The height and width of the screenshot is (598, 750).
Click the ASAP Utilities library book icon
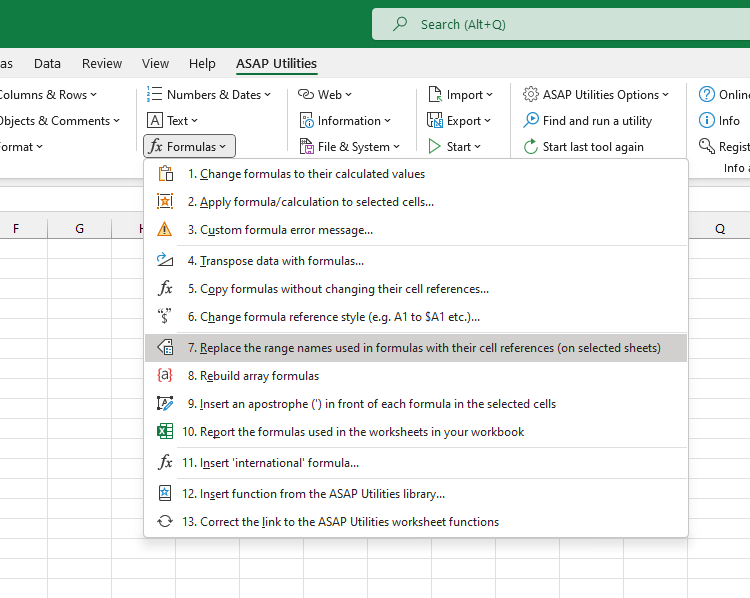pyautogui.click(x=165, y=493)
